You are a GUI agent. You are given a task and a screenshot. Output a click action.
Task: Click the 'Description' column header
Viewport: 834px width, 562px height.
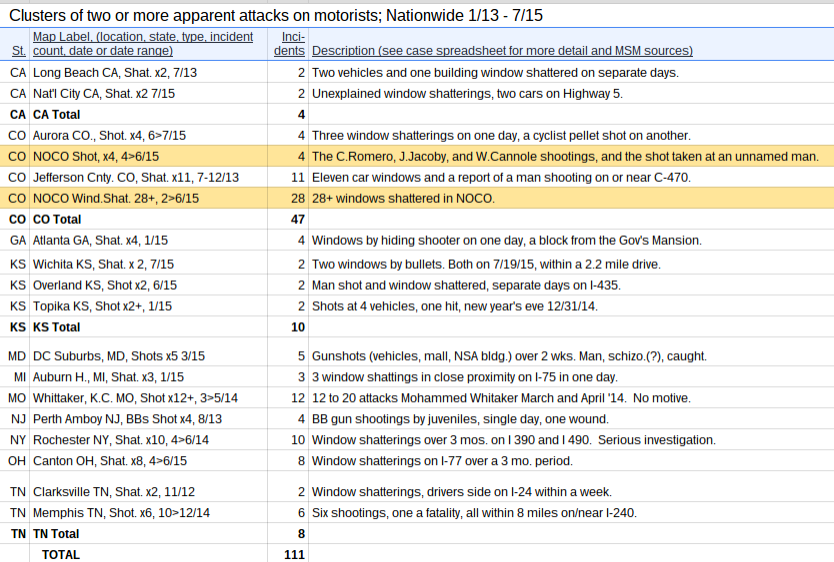point(502,51)
